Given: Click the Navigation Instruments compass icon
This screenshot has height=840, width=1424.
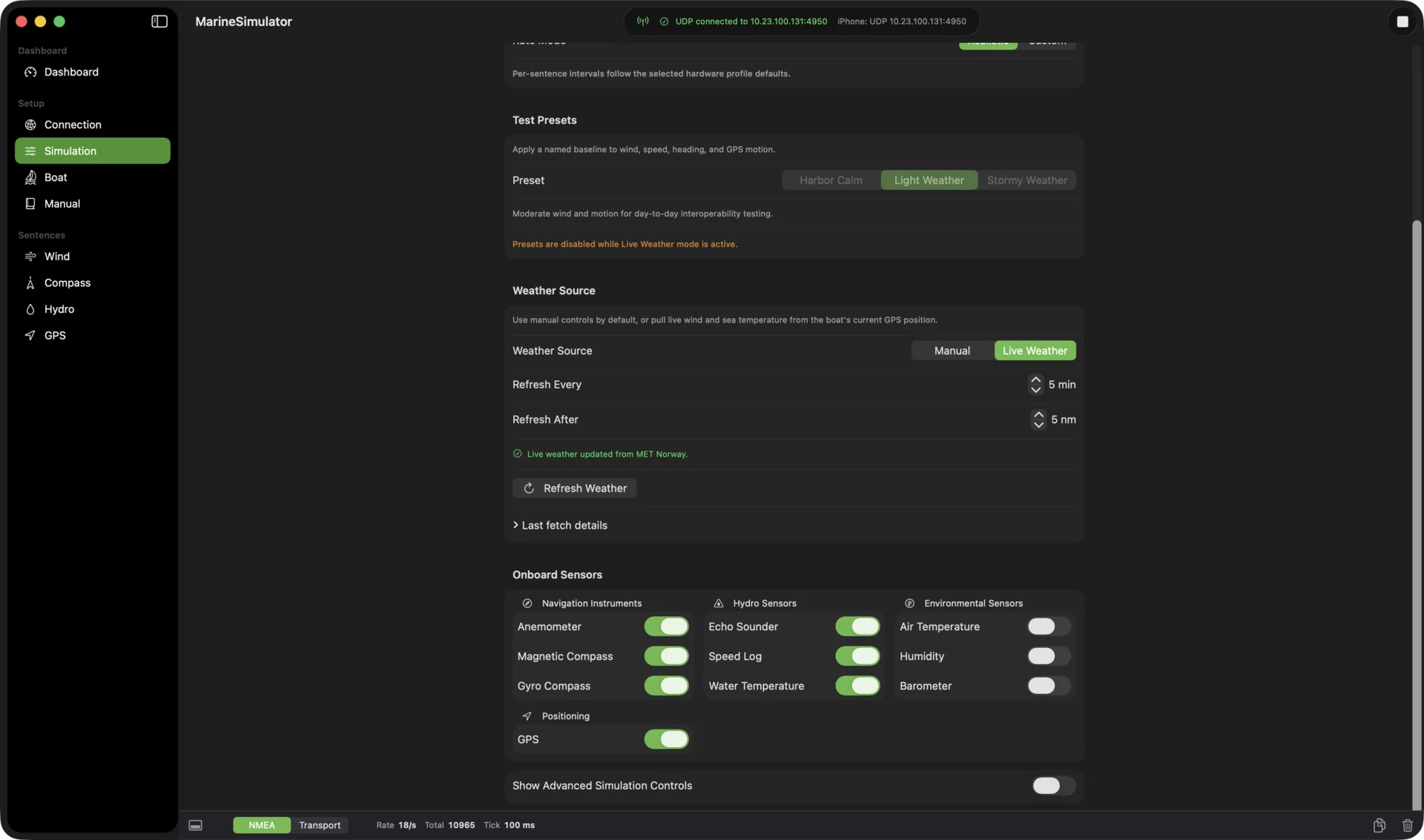Looking at the screenshot, I should coord(527,603).
